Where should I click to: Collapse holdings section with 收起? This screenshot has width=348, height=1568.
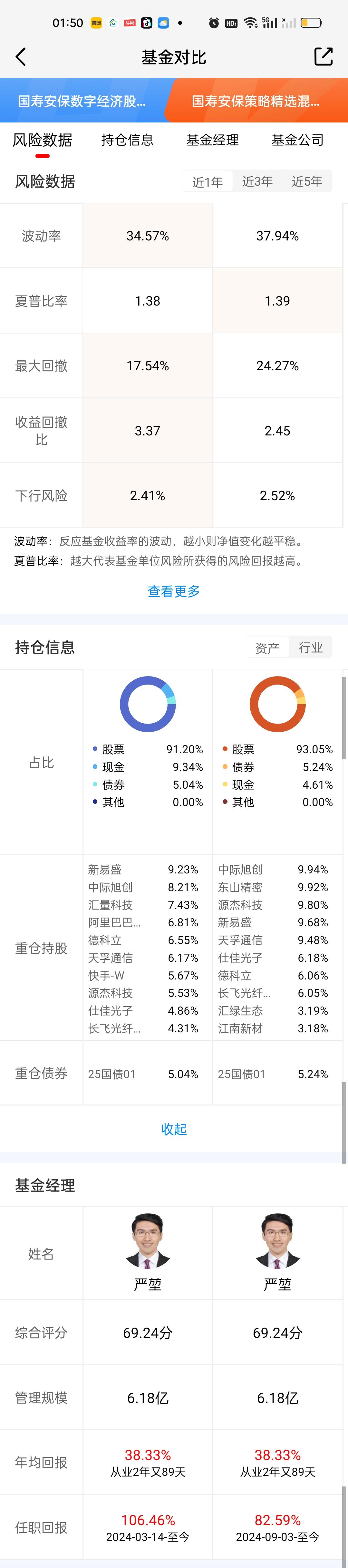click(174, 1129)
